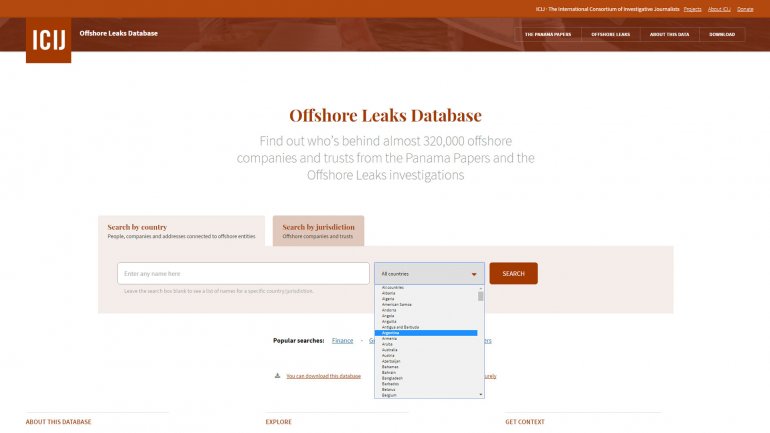Click the country list scrollbar thumb
Screen dimensions: 770x433
[481, 297]
